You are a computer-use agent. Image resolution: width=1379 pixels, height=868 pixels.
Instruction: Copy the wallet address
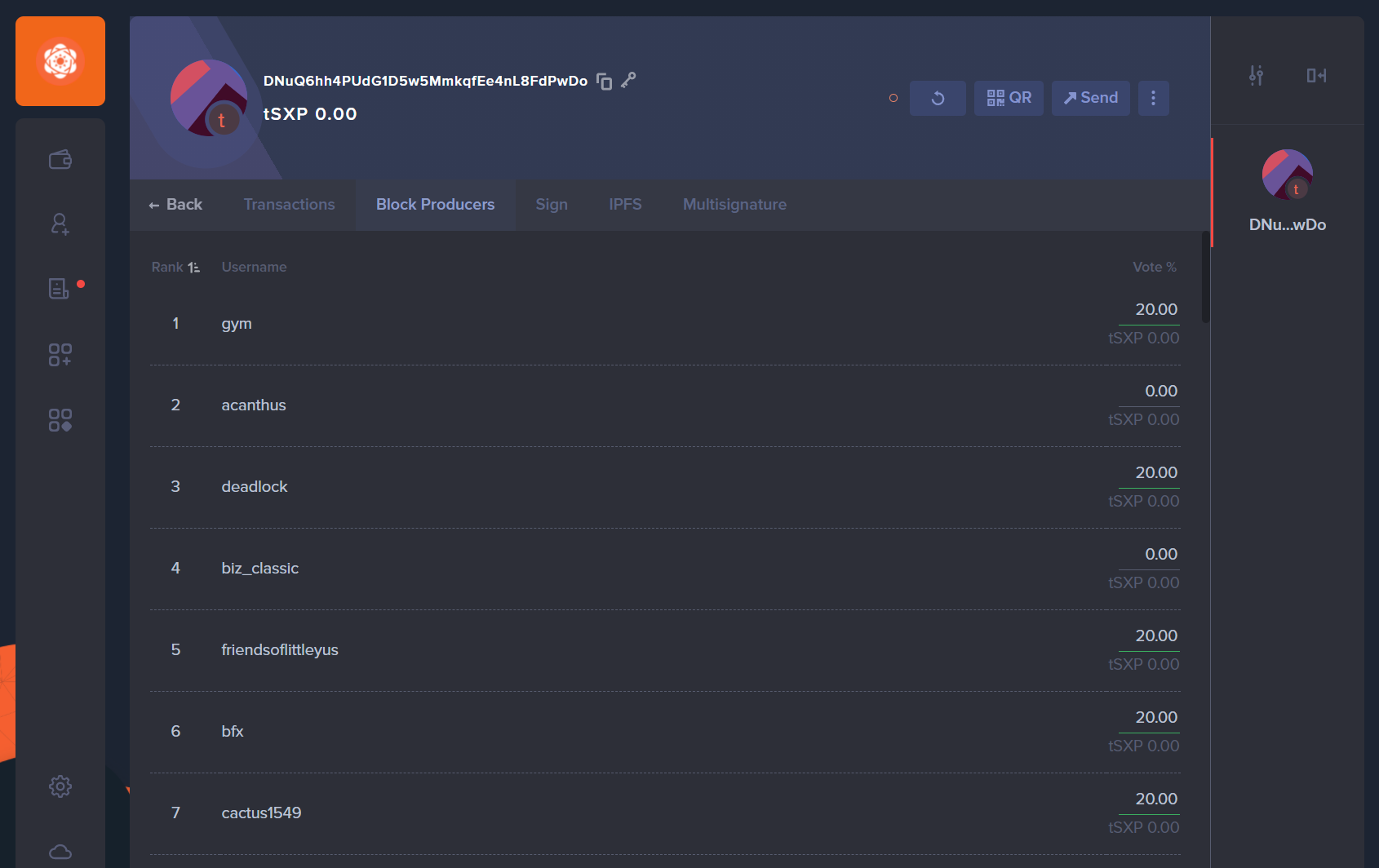pos(604,81)
